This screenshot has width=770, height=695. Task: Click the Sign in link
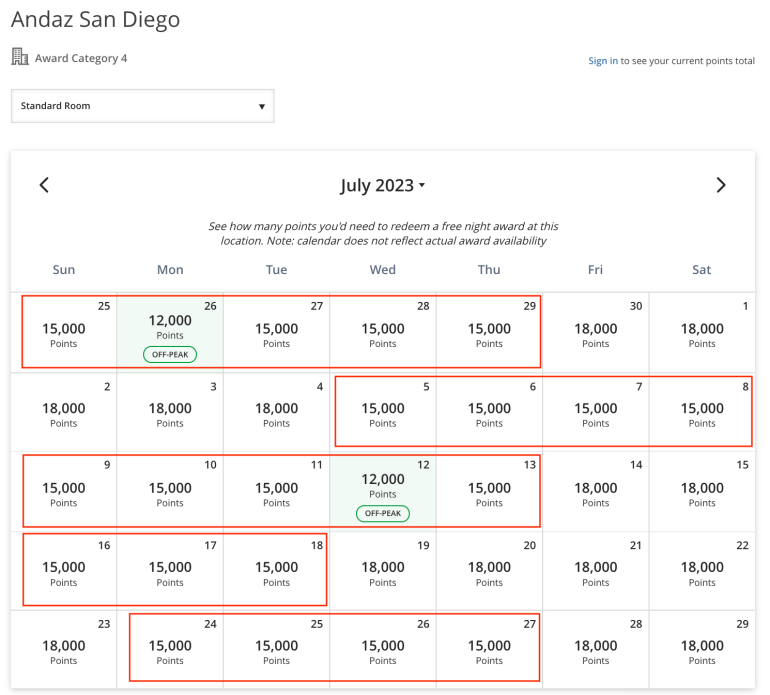[602, 61]
